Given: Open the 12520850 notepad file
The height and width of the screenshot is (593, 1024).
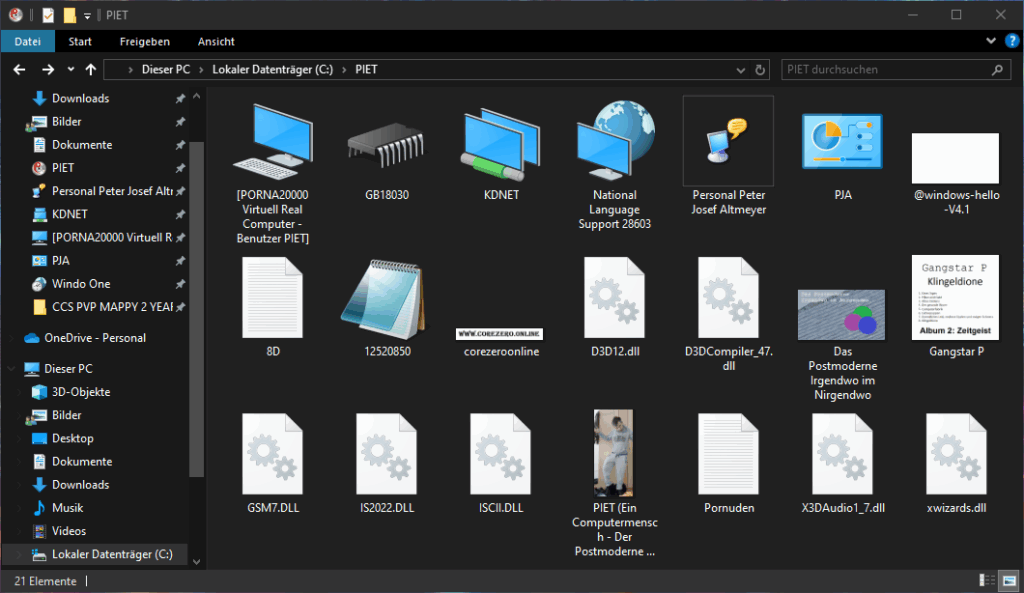Looking at the screenshot, I should coord(386,300).
